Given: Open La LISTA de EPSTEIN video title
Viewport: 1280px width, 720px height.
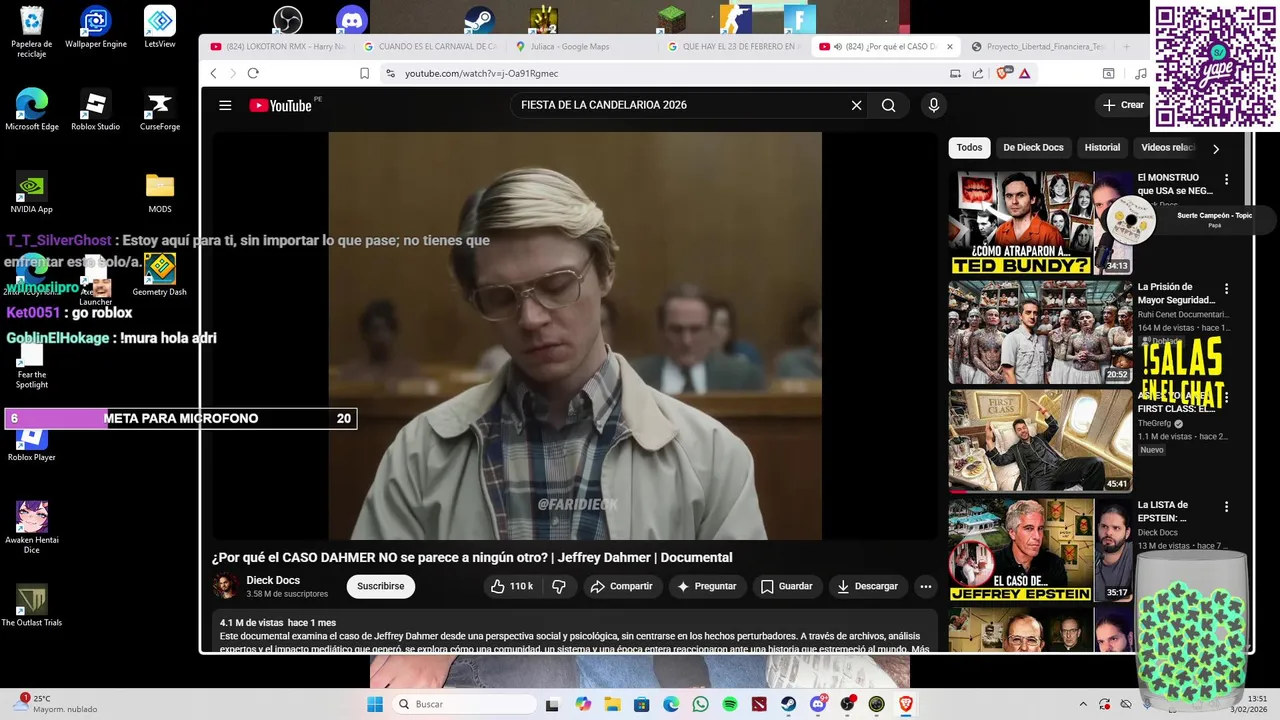Looking at the screenshot, I should coord(1163,512).
